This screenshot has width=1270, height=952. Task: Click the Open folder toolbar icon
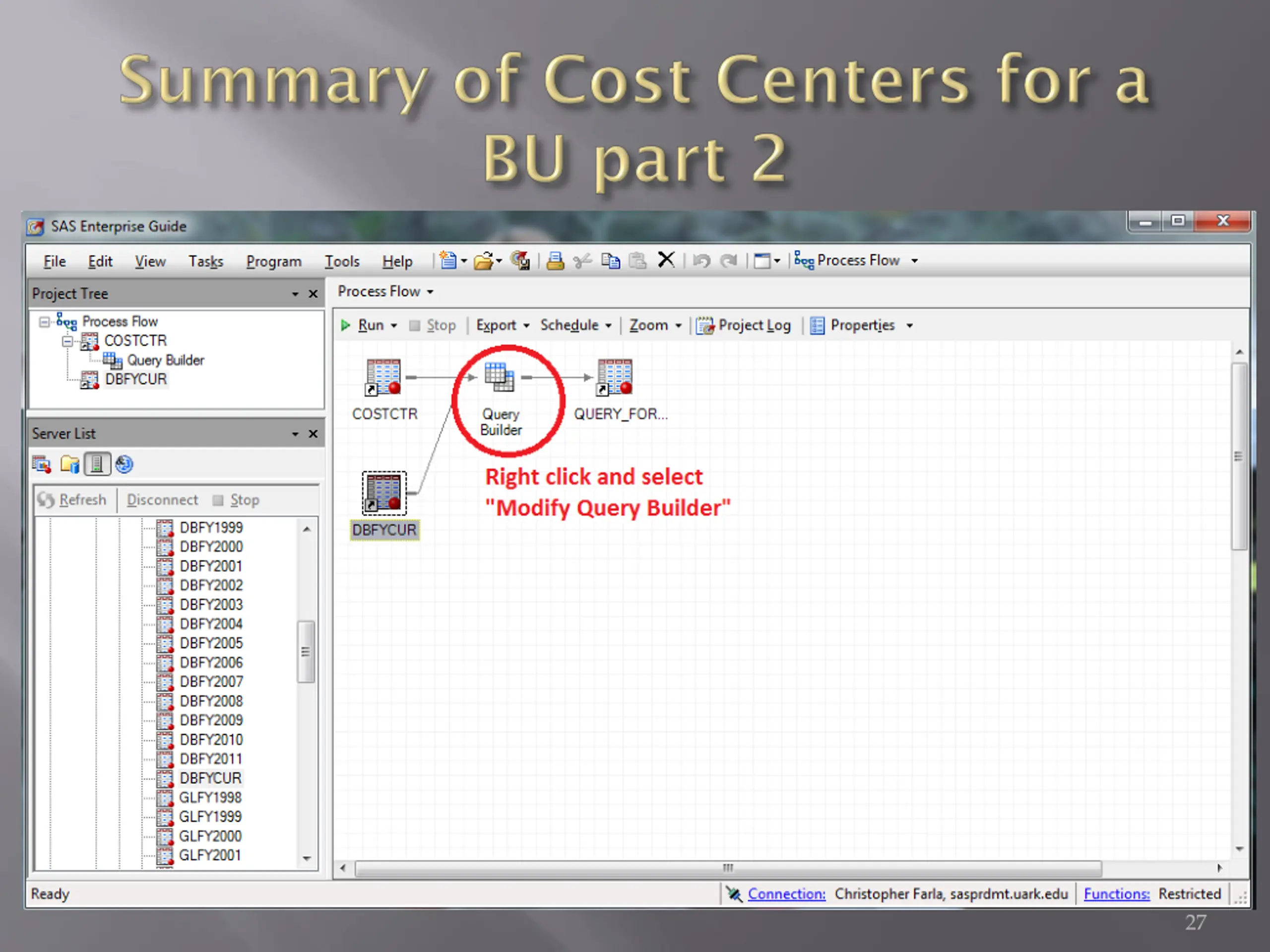(484, 261)
